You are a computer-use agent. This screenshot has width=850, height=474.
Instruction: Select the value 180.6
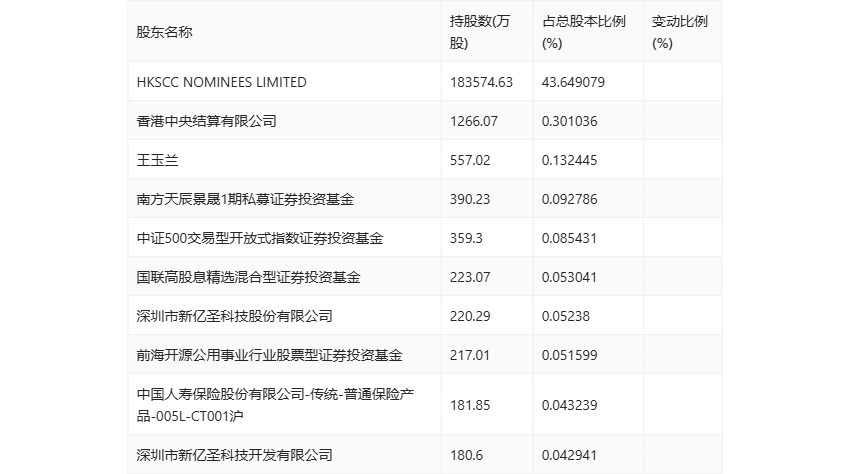(466, 455)
